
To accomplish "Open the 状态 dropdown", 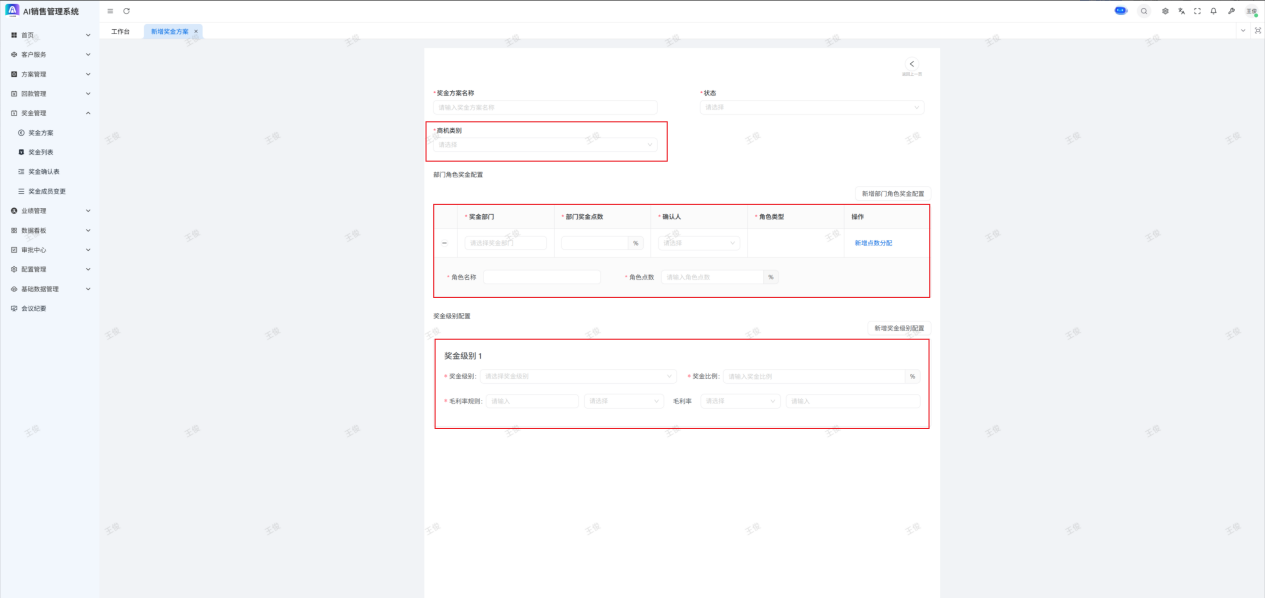I will click(x=811, y=107).
